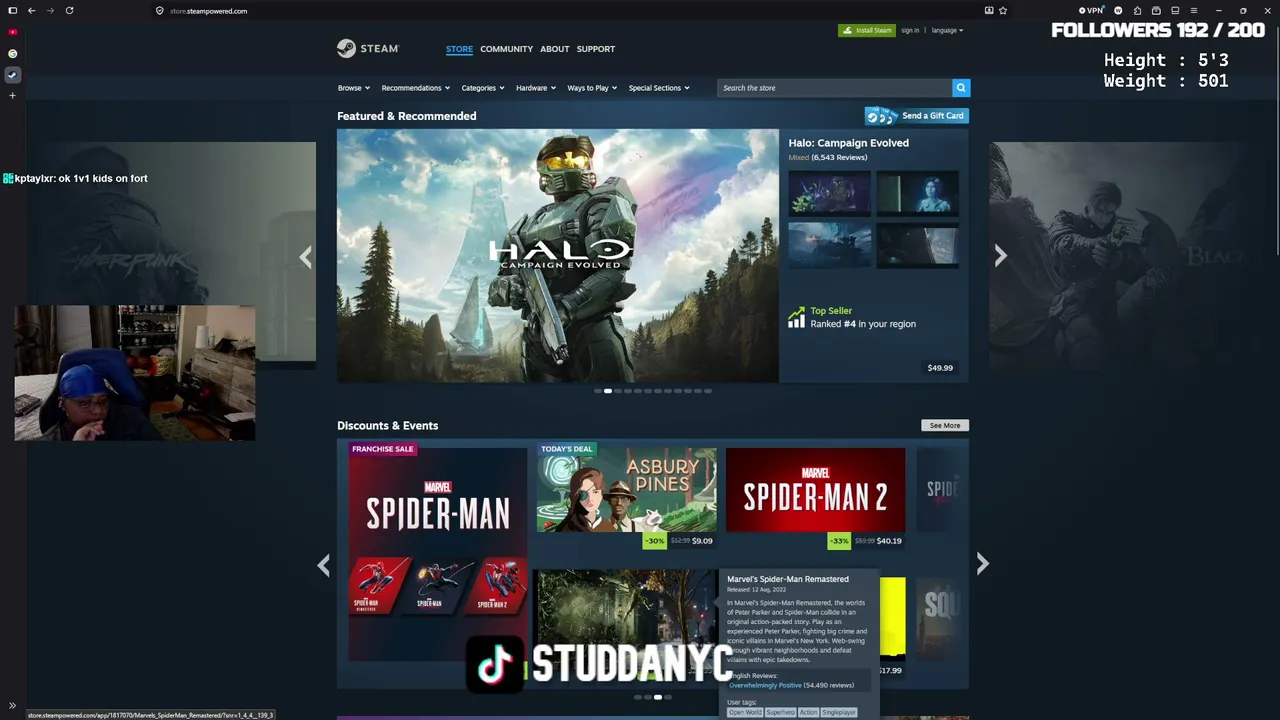Viewport: 1280px width, 720px height.
Task: Open the ABOUT tab
Action: [554, 49]
